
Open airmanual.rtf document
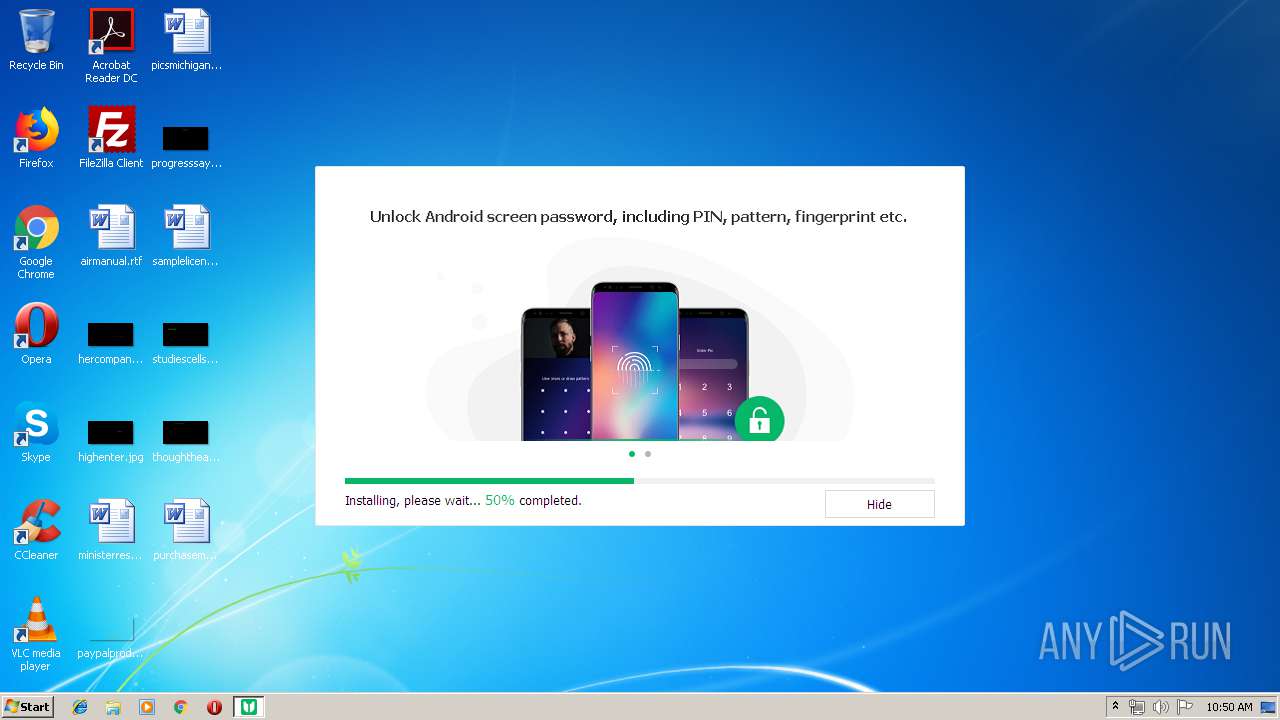111,236
